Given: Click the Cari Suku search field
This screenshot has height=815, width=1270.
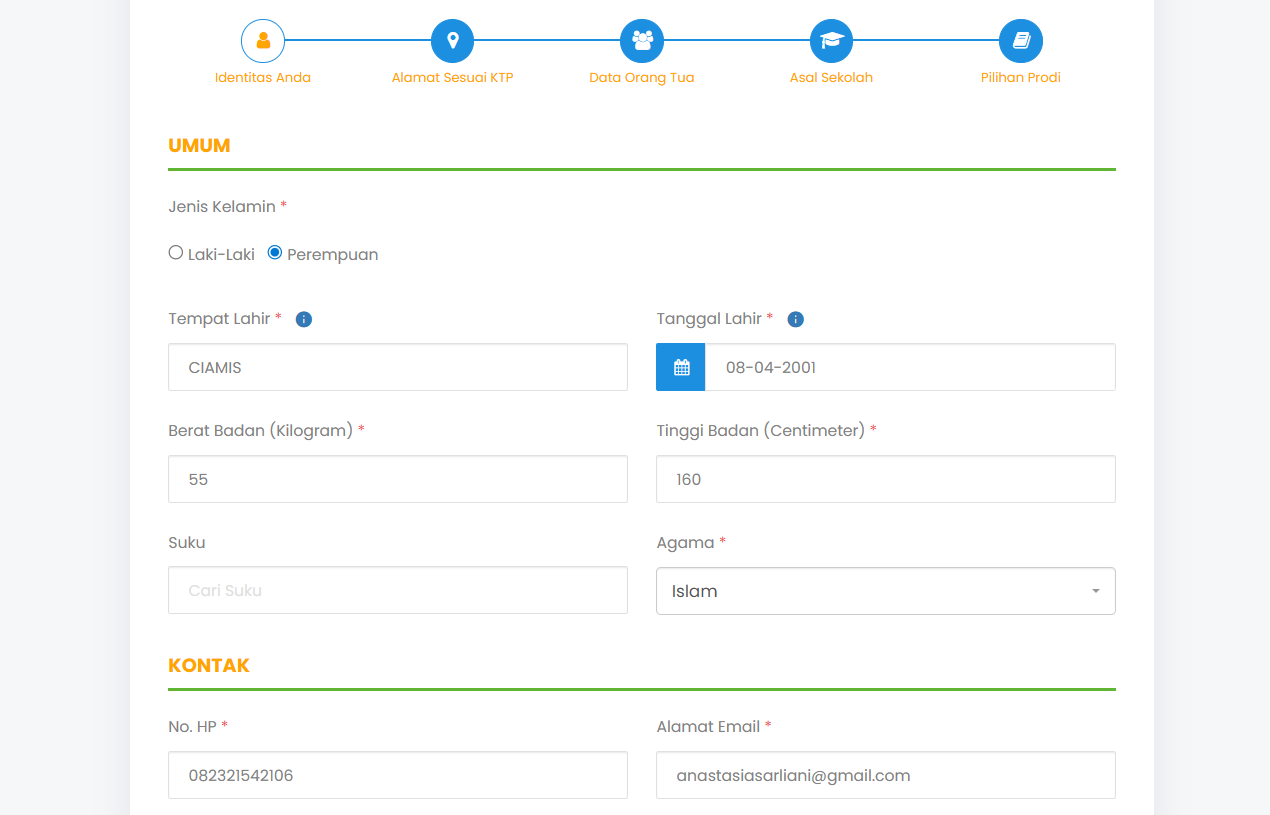Looking at the screenshot, I should [x=397, y=590].
